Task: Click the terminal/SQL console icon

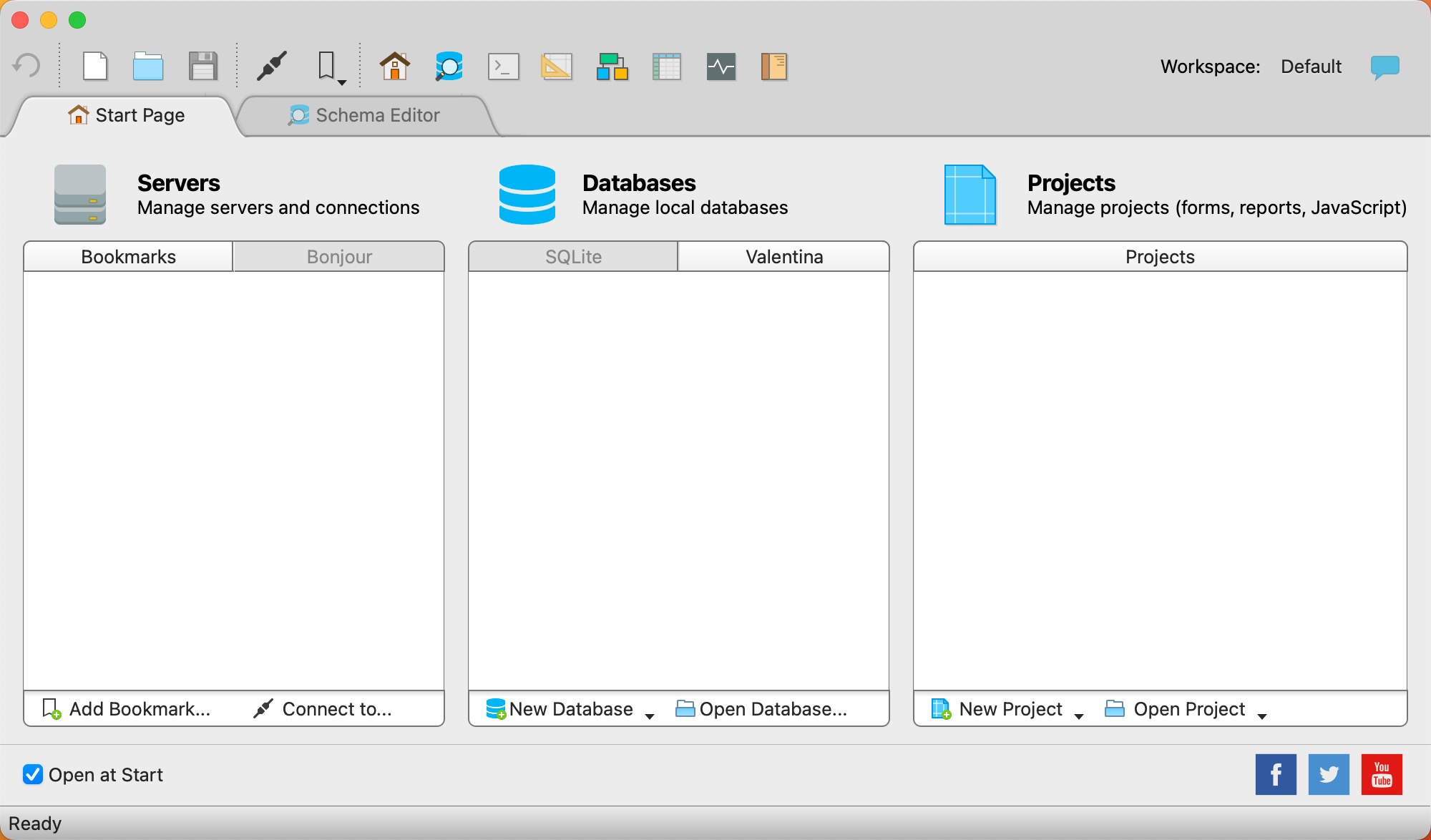Action: 502,66
